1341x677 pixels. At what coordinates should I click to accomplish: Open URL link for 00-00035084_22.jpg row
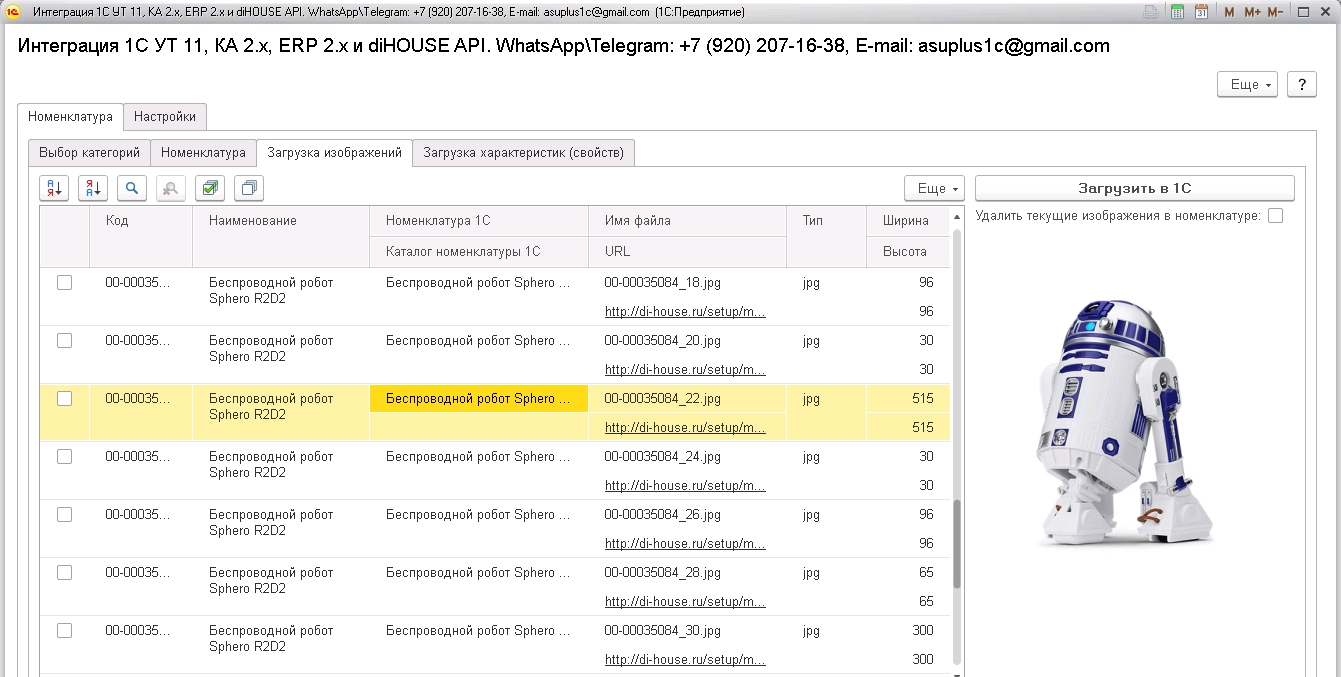point(685,428)
